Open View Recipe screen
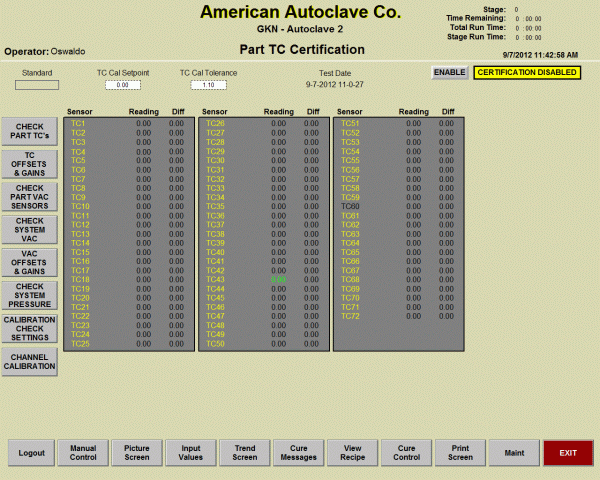 353,453
